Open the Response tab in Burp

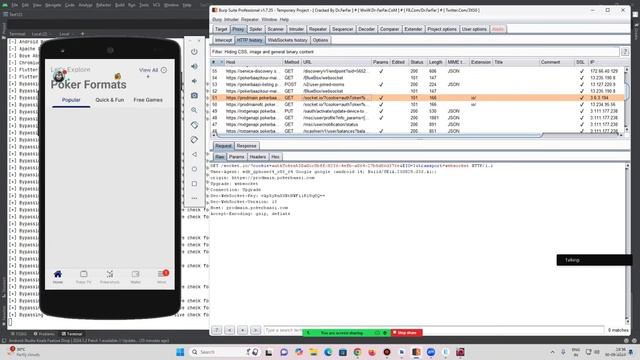point(247,146)
